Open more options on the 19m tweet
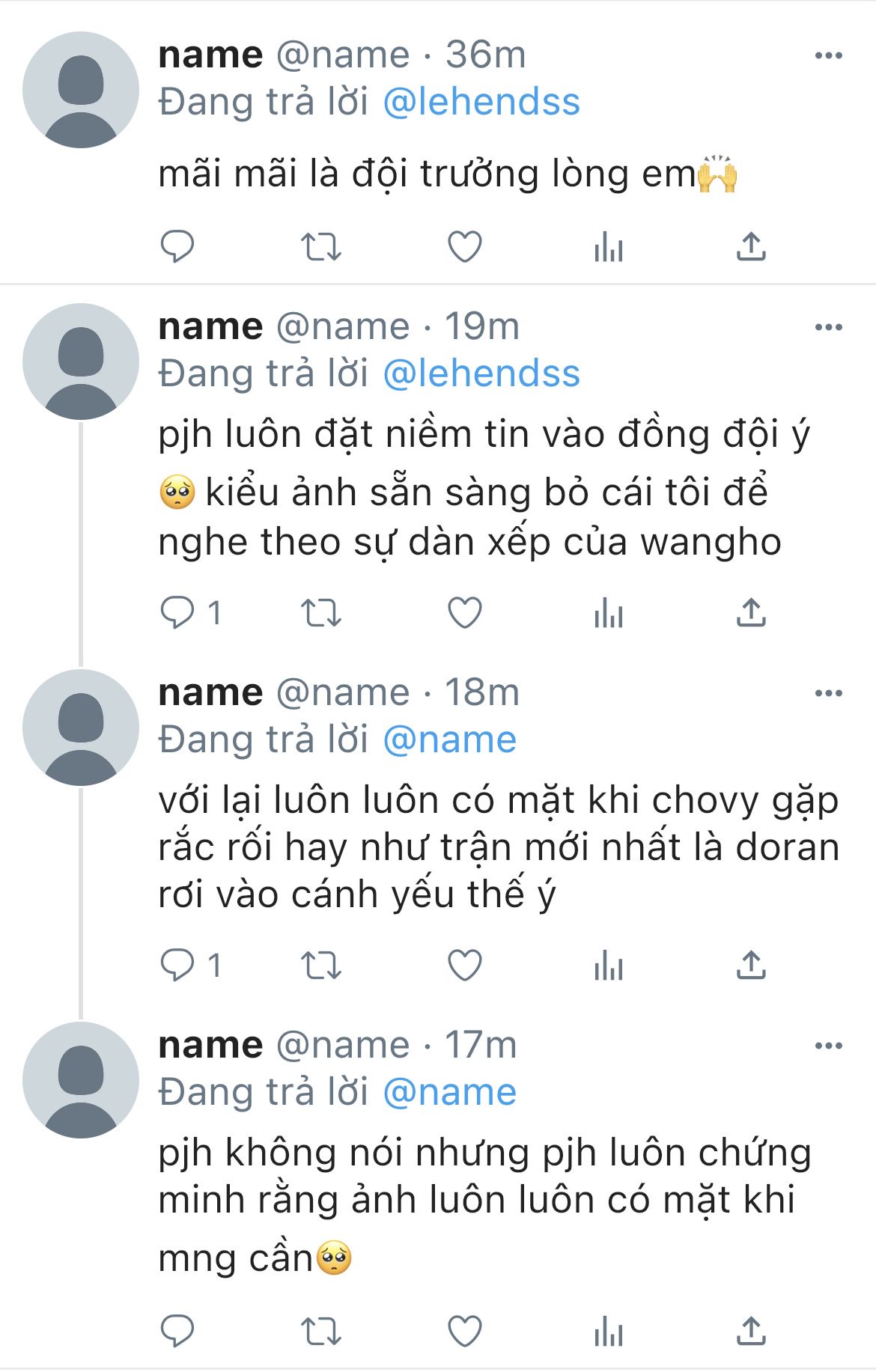876x1372 pixels. pos(829,327)
